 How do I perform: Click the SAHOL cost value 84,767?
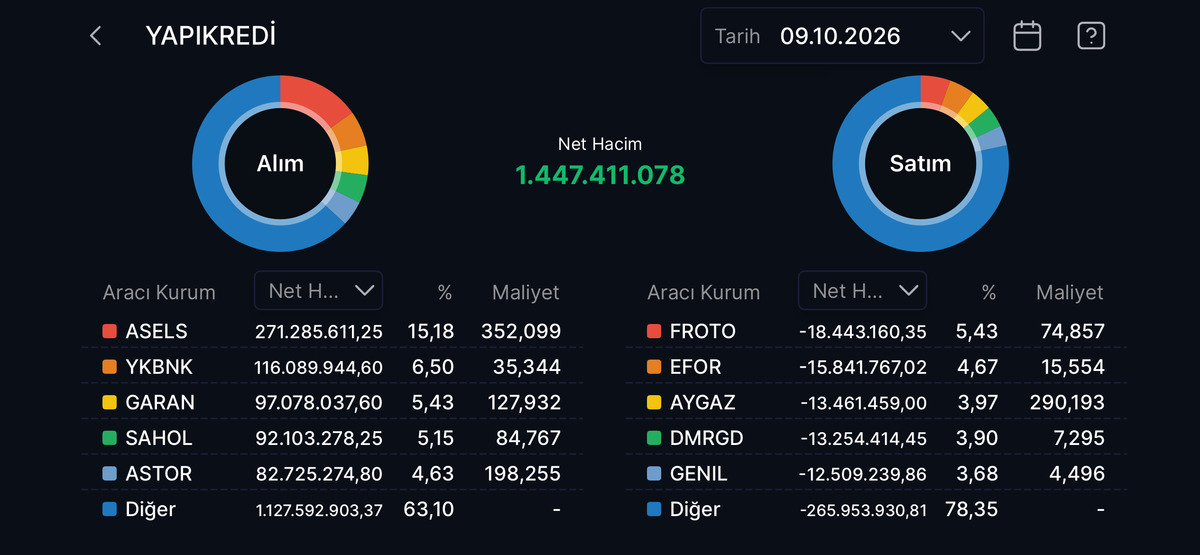527,438
